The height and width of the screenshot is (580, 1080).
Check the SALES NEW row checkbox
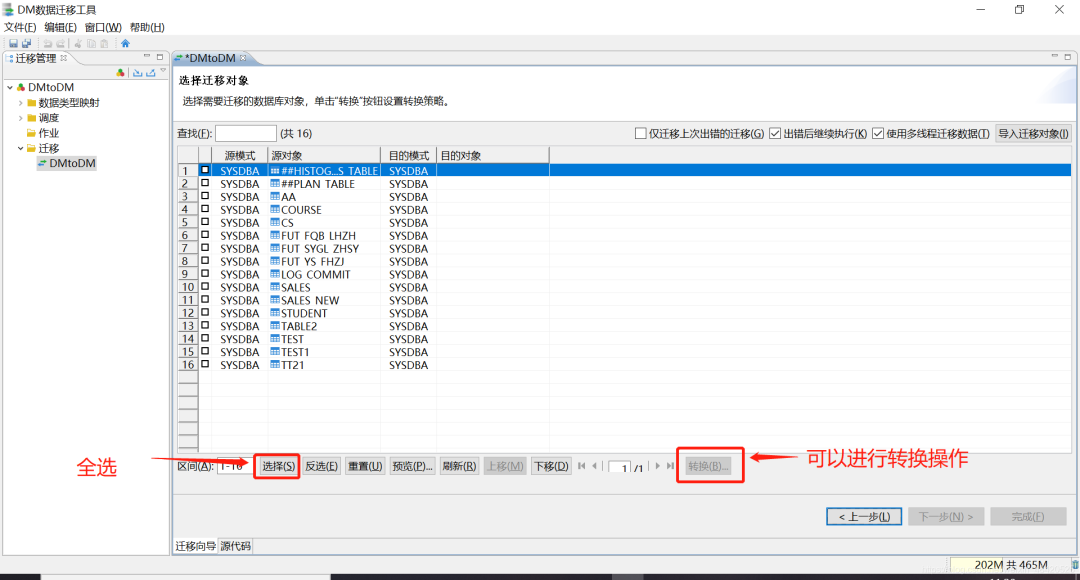click(x=205, y=300)
